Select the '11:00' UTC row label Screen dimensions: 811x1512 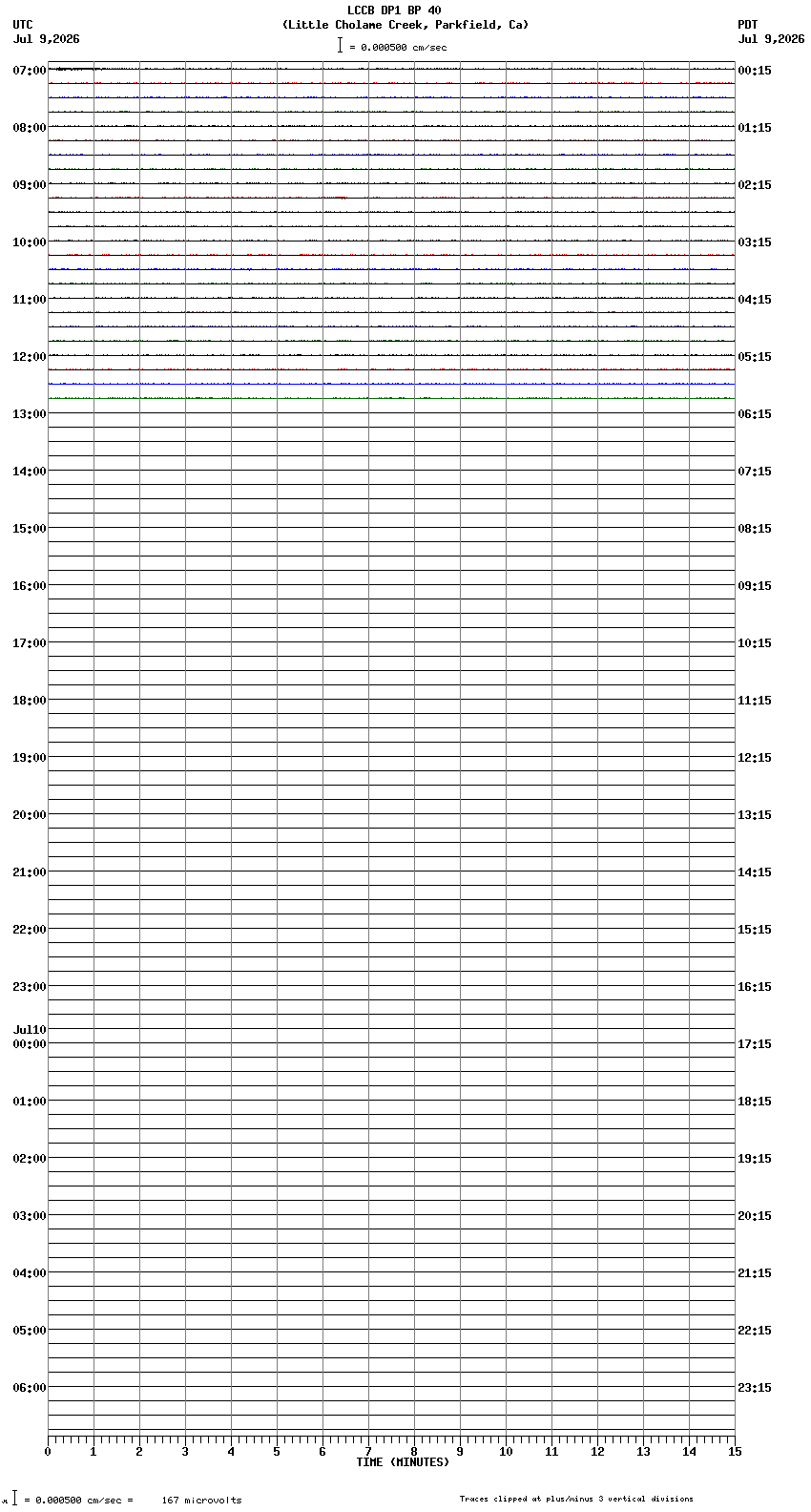(x=30, y=300)
